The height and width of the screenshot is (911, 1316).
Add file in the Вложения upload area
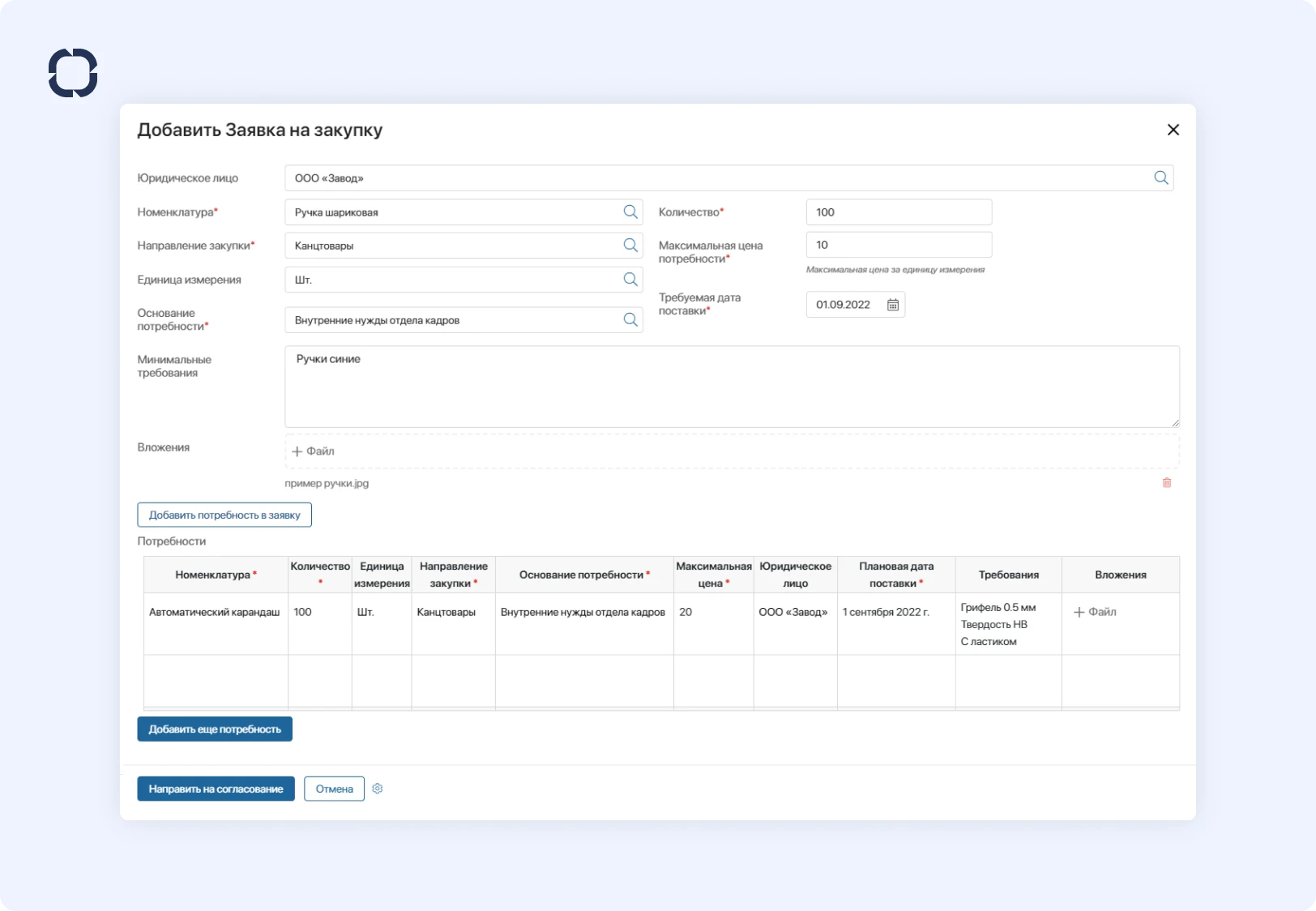coord(314,451)
